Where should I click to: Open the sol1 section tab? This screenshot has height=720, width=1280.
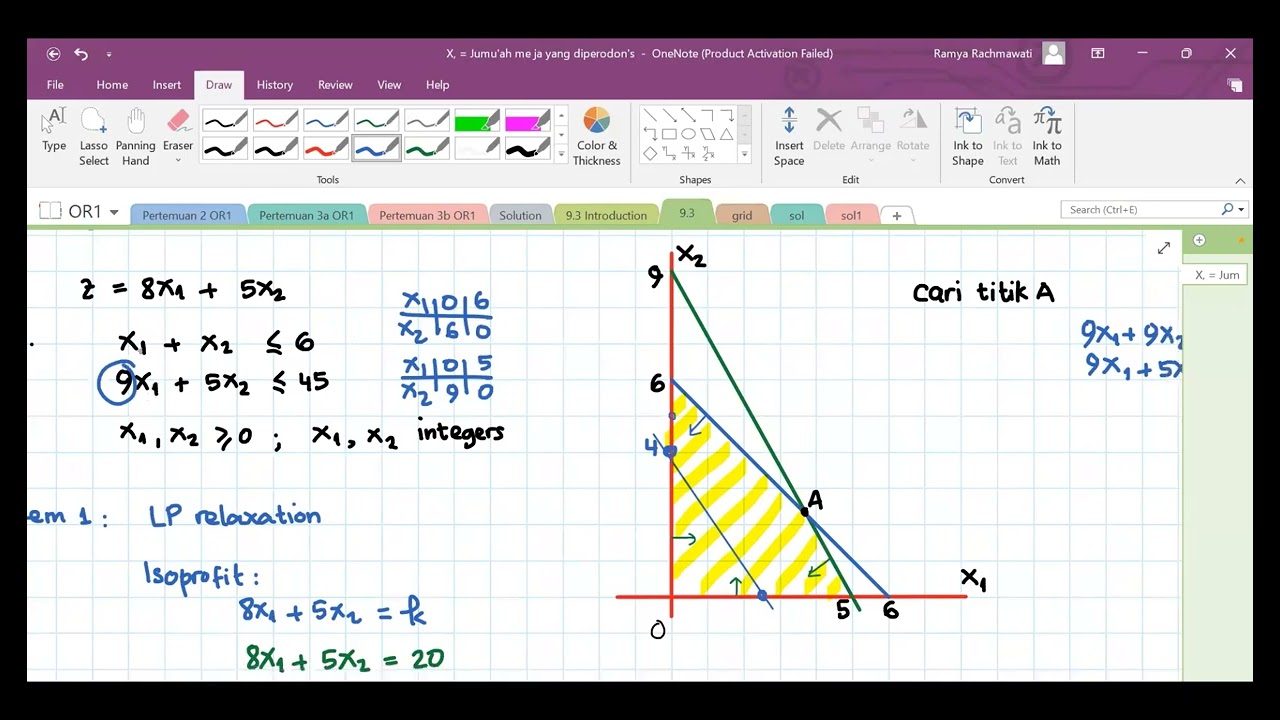(851, 215)
